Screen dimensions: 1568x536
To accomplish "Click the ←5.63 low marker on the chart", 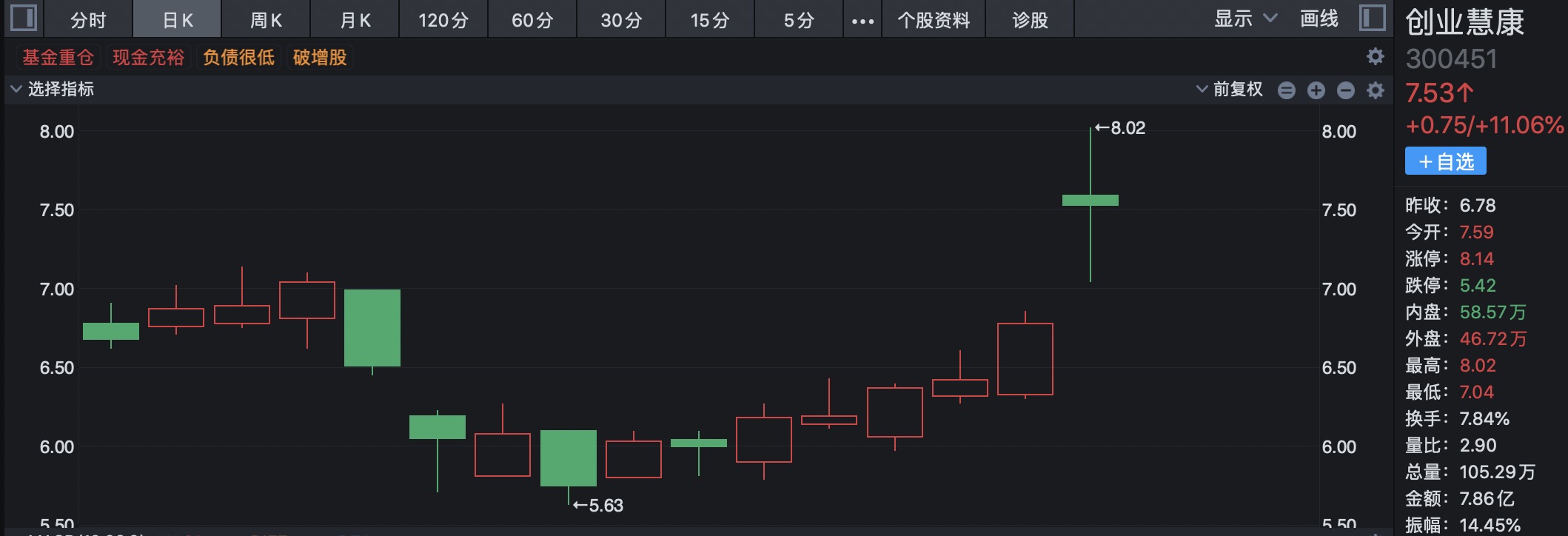I will pos(598,506).
